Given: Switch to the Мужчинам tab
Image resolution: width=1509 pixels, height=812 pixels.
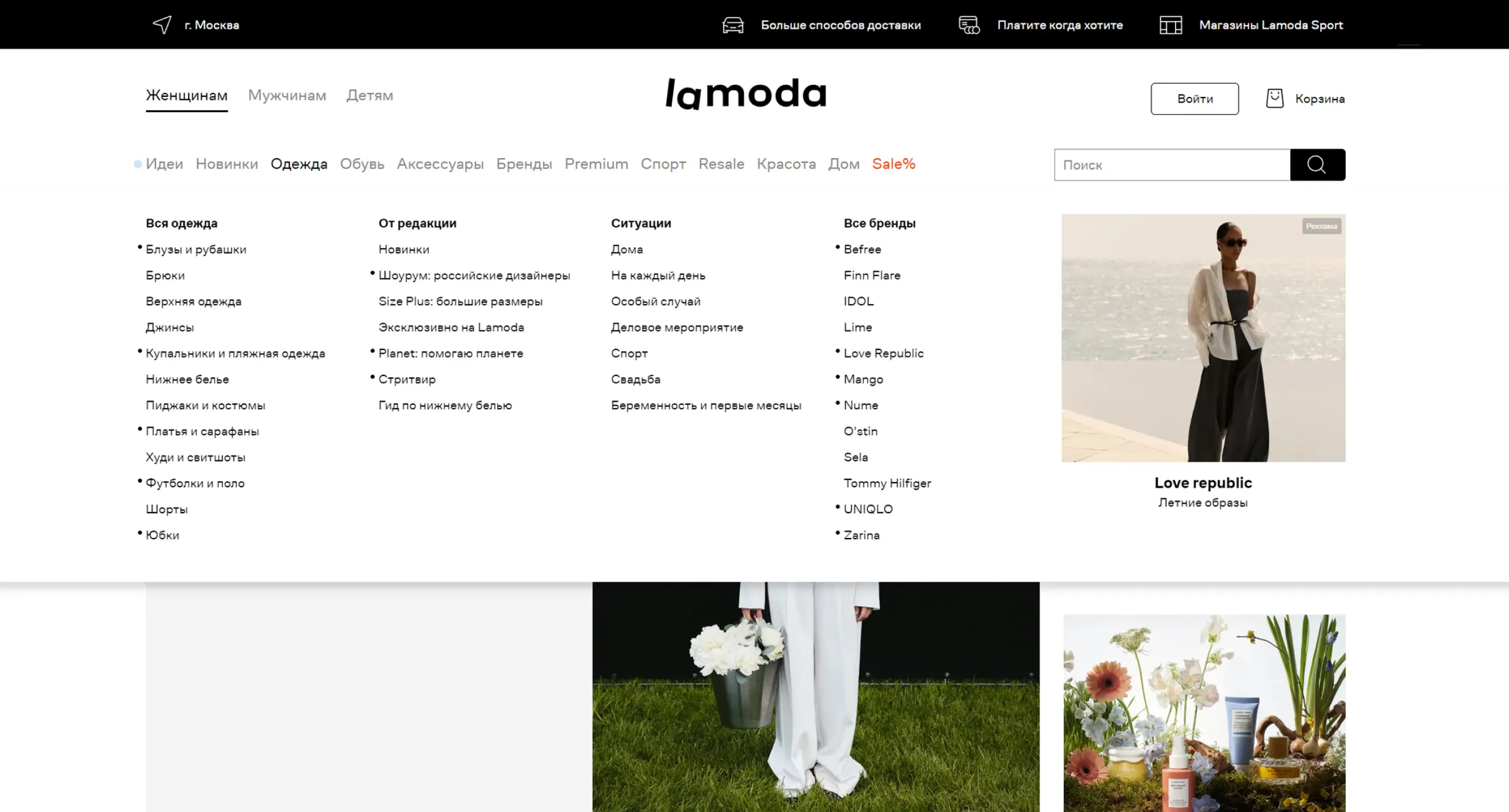Looking at the screenshot, I should (x=287, y=95).
